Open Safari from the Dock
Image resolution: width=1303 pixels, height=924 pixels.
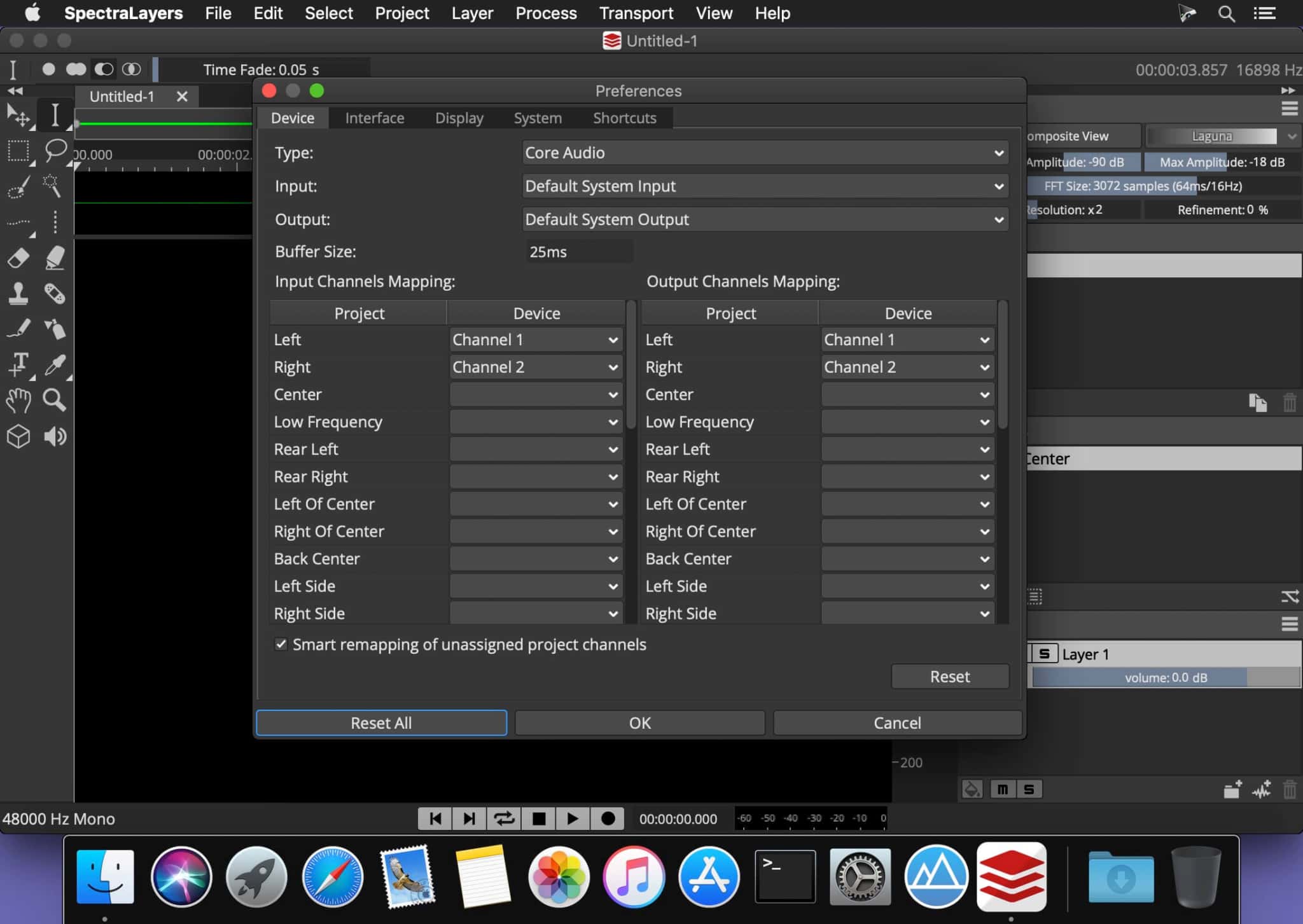point(332,877)
